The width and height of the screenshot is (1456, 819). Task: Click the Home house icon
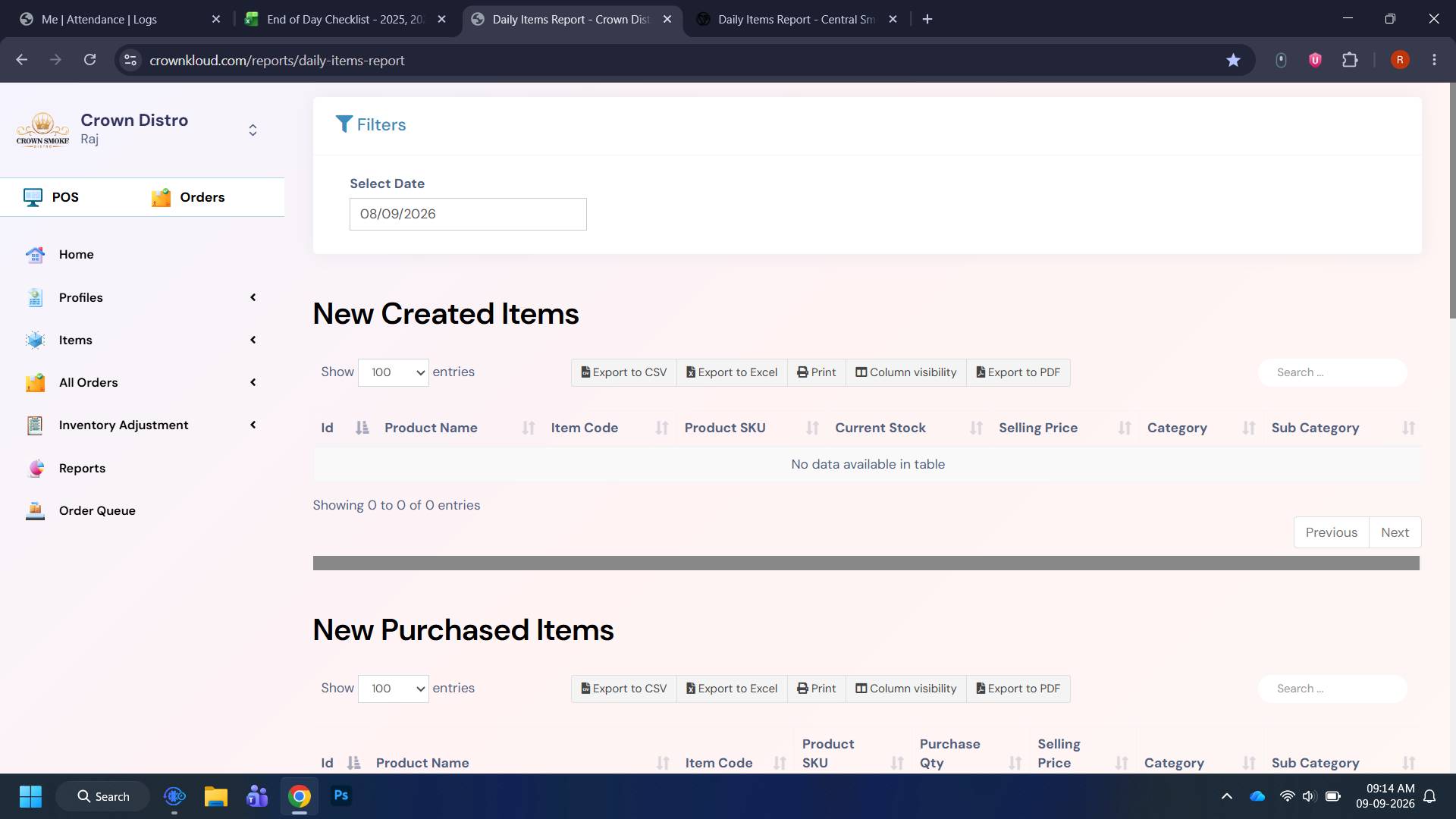click(x=35, y=255)
